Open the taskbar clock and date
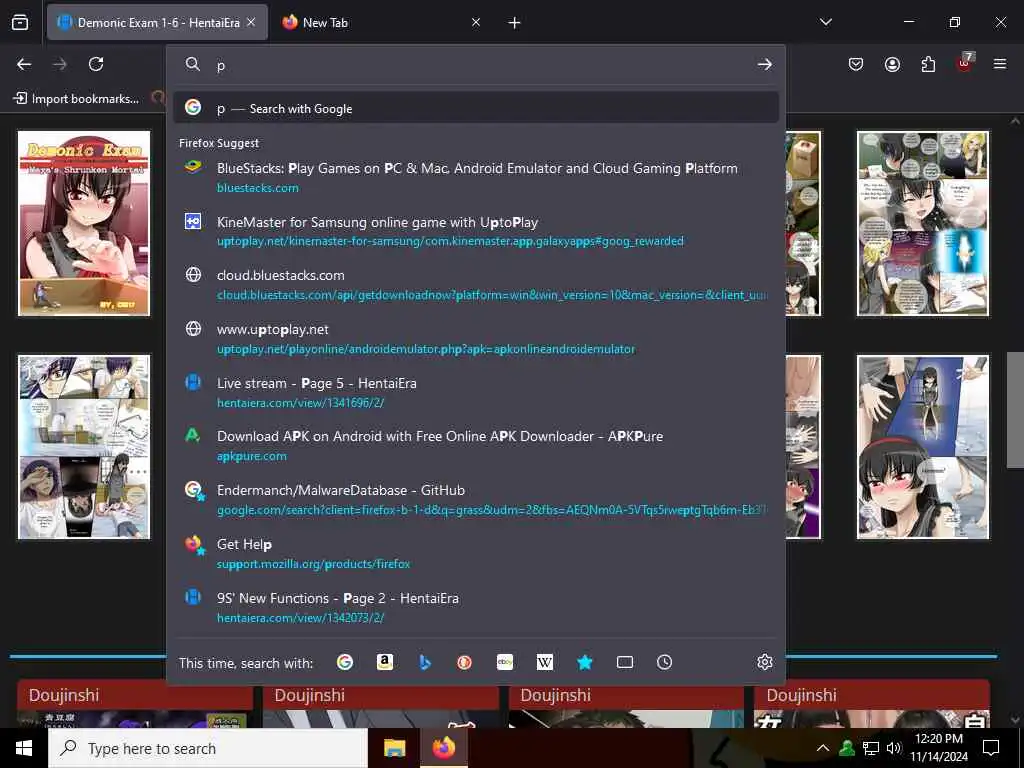Screen dimensions: 1024x768 [938, 748]
